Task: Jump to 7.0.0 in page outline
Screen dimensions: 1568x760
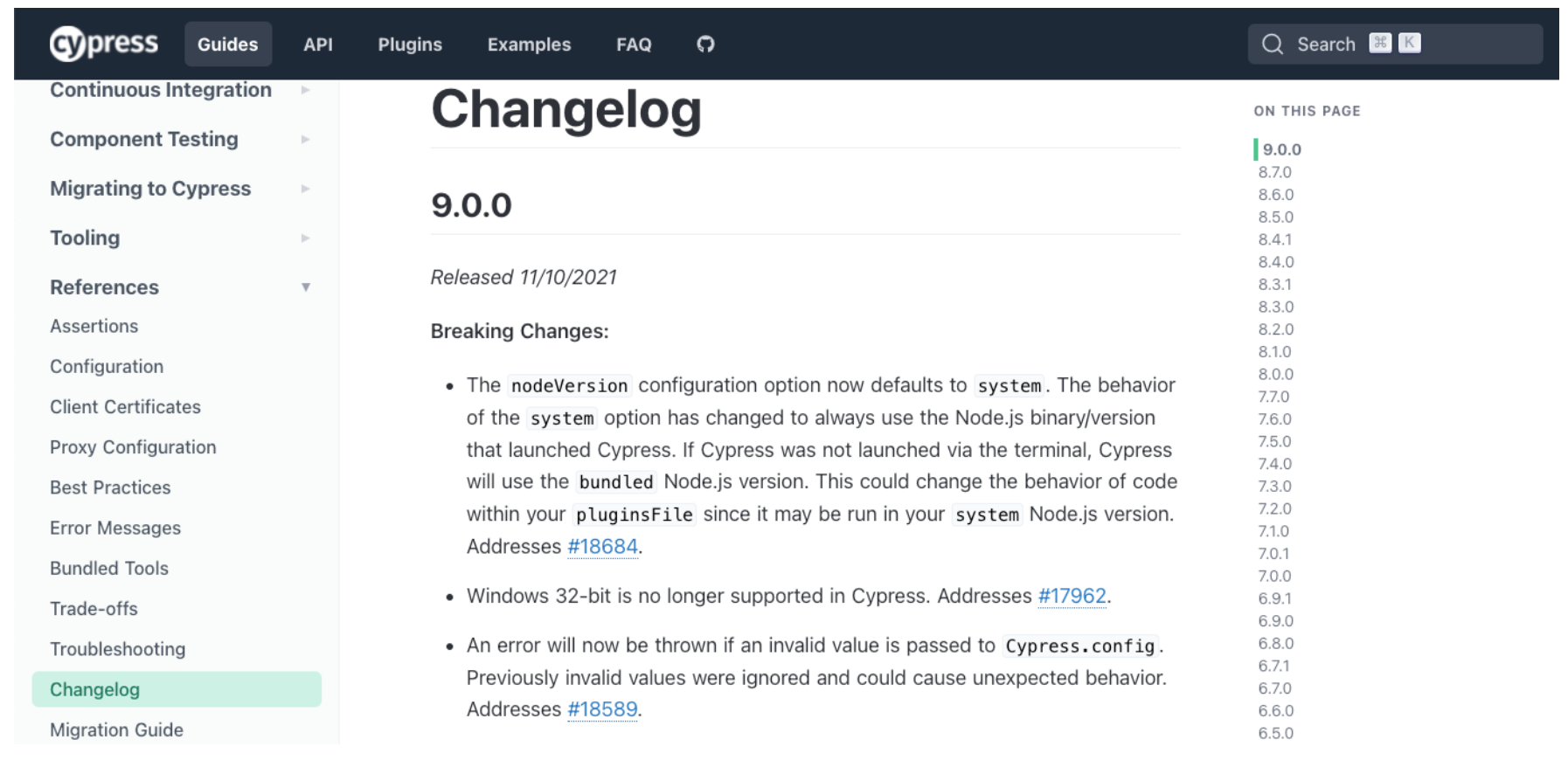Action: pos(1274,576)
